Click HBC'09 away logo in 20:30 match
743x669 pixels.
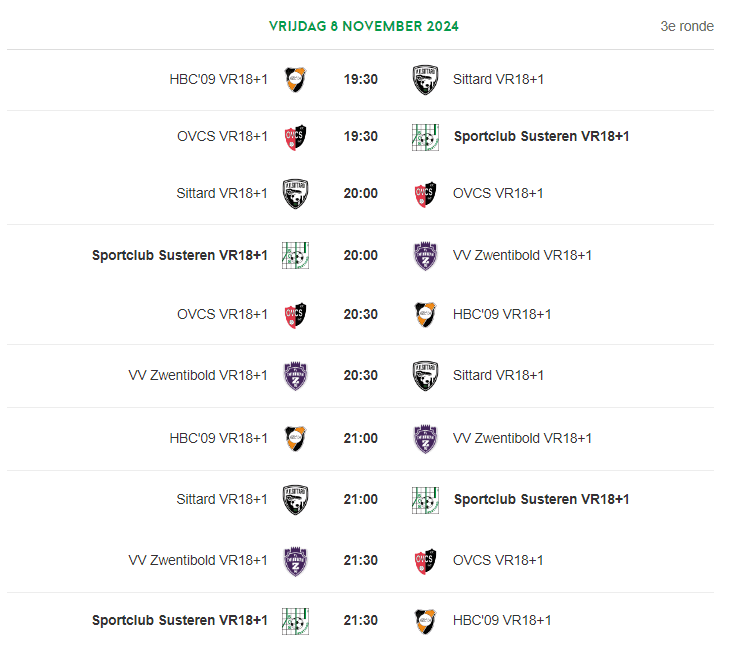(x=425, y=314)
